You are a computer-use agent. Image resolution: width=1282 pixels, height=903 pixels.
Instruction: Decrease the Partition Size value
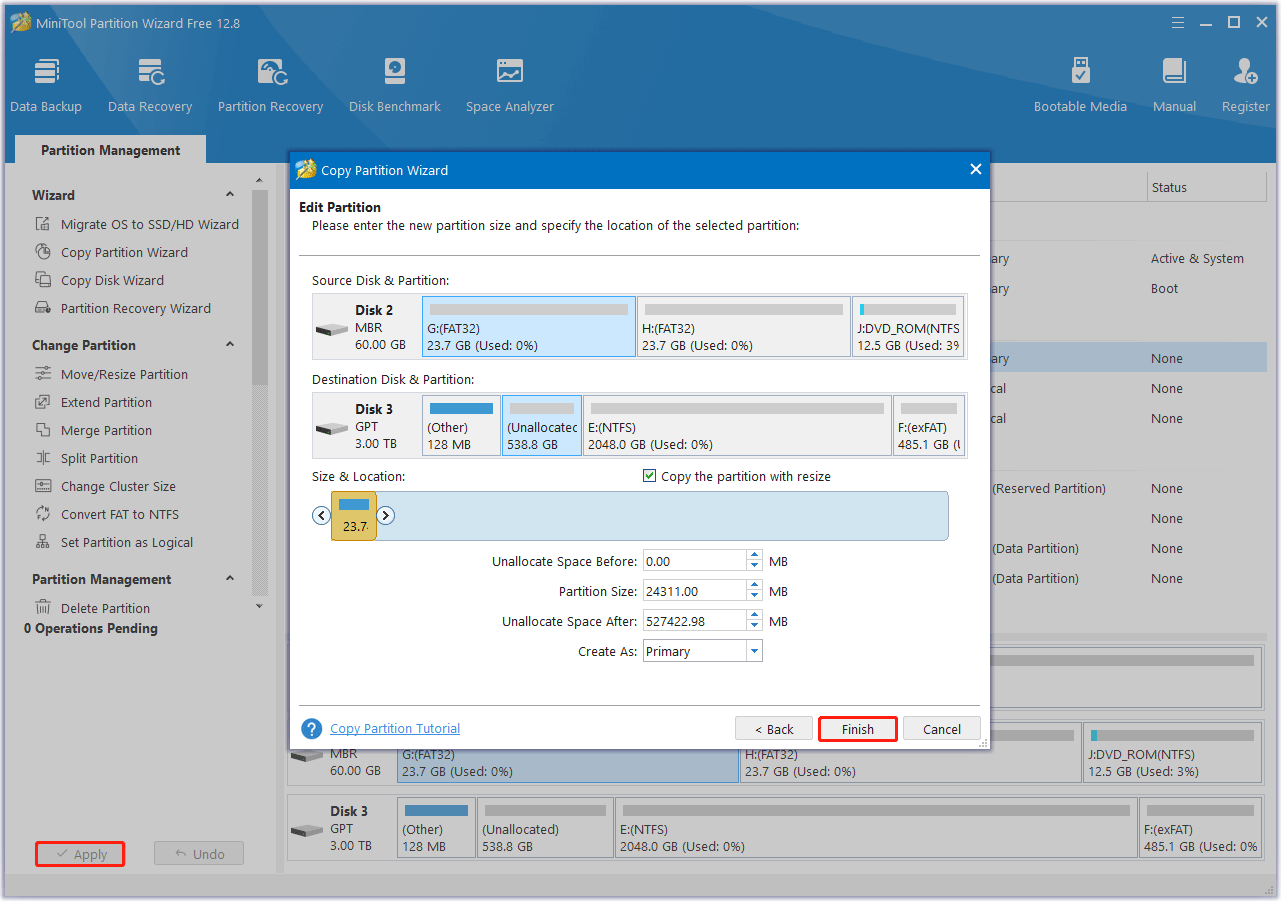(x=754, y=597)
